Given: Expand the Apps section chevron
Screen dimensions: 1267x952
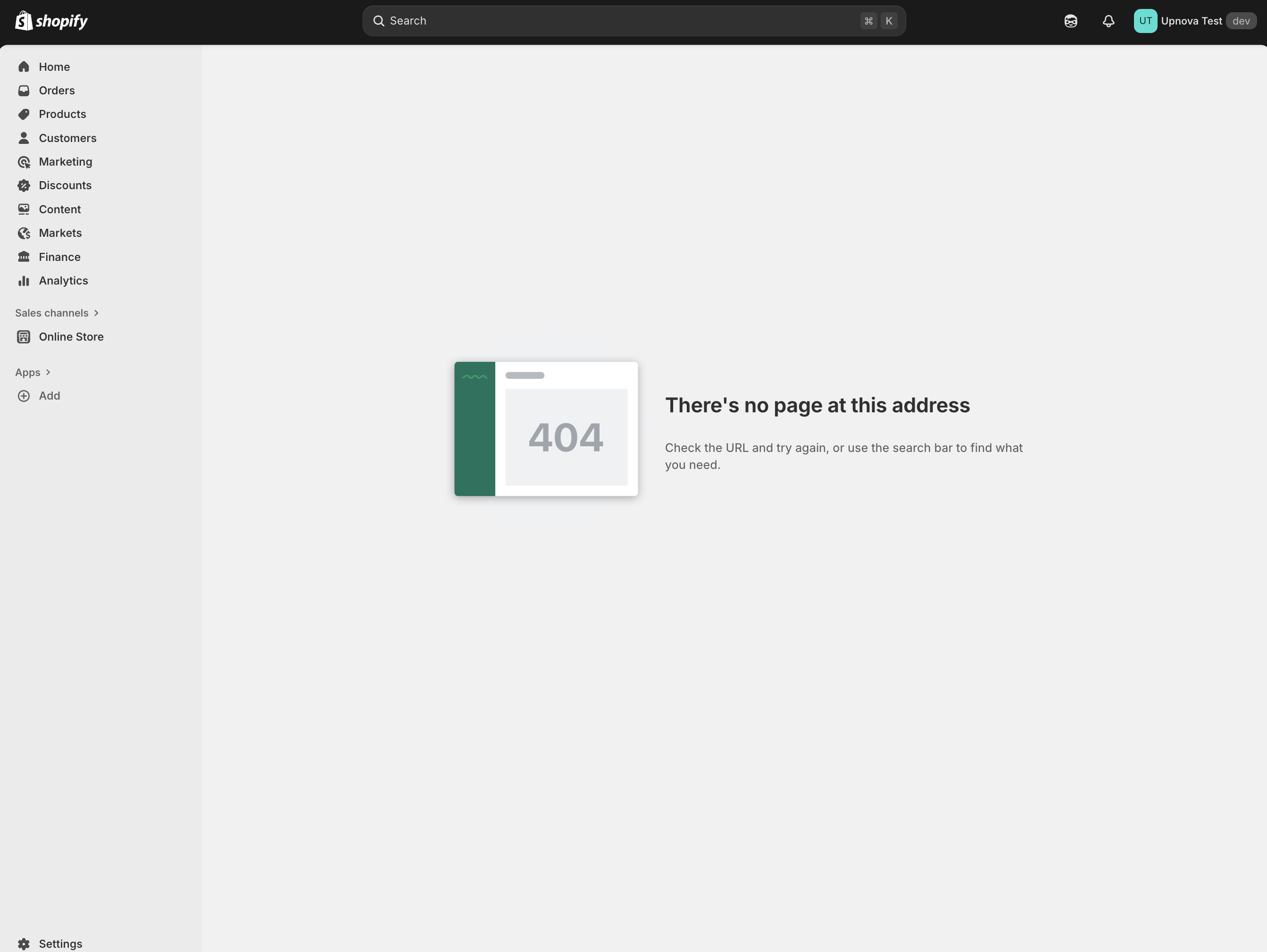Looking at the screenshot, I should (x=48, y=372).
